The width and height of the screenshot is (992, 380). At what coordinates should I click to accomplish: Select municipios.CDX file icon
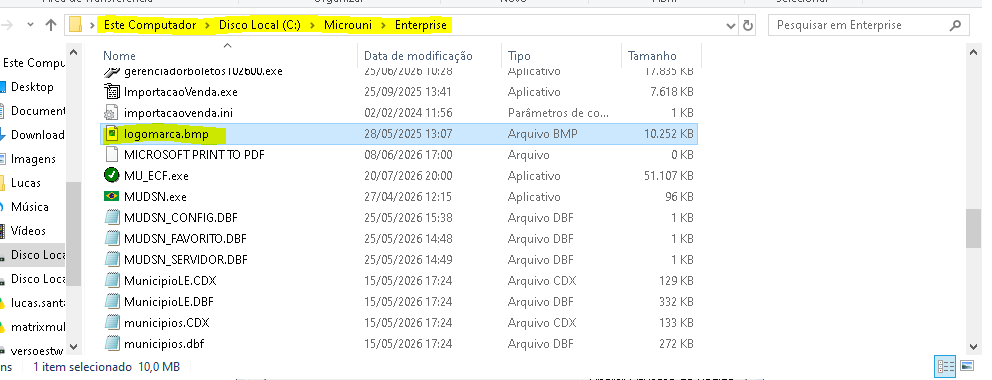(x=112, y=322)
